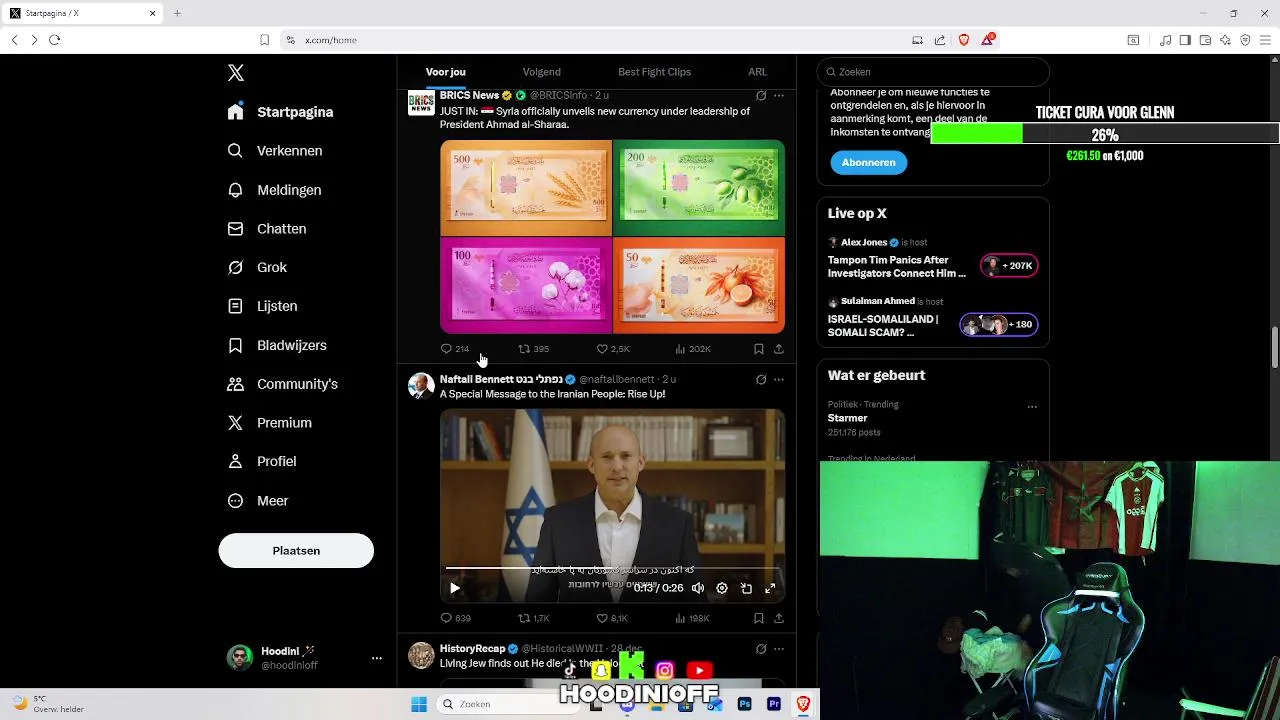The height and width of the screenshot is (720, 1280).
Task: Open Profiel in the sidebar
Action: [x=262, y=461]
